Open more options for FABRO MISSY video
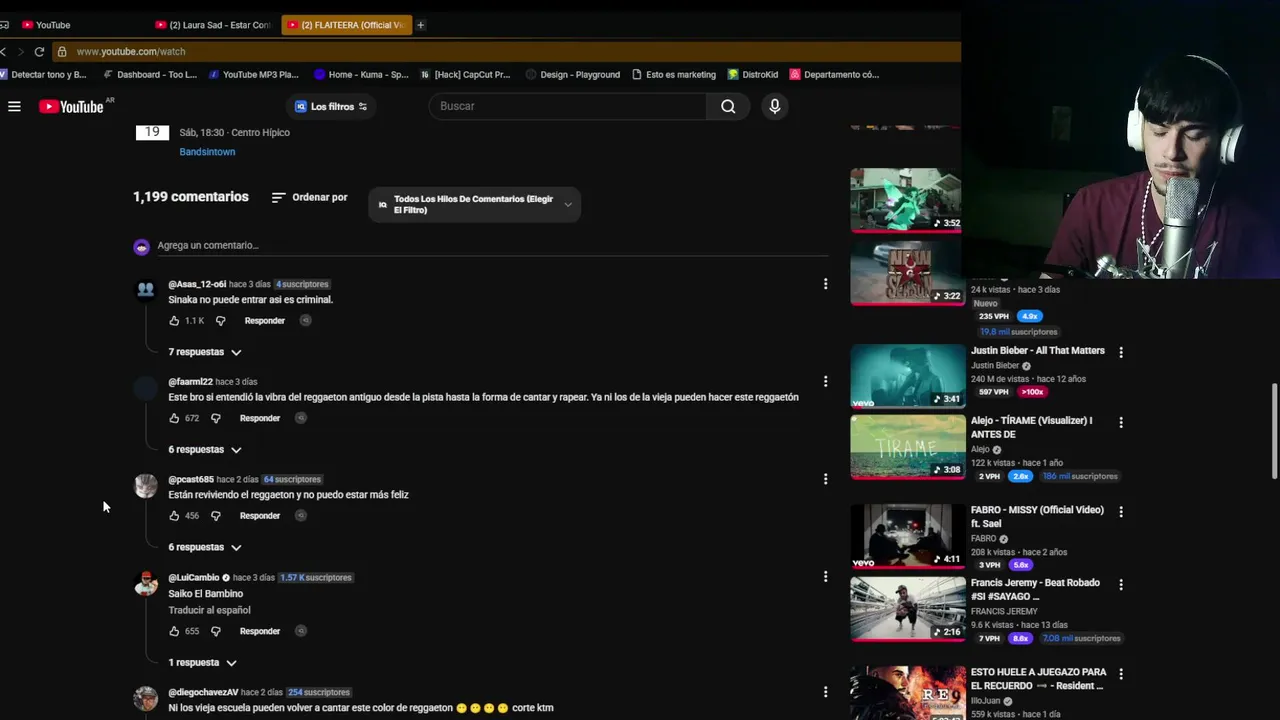The width and height of the screenshot is (1280, 720). click(x=1121, y=511)
